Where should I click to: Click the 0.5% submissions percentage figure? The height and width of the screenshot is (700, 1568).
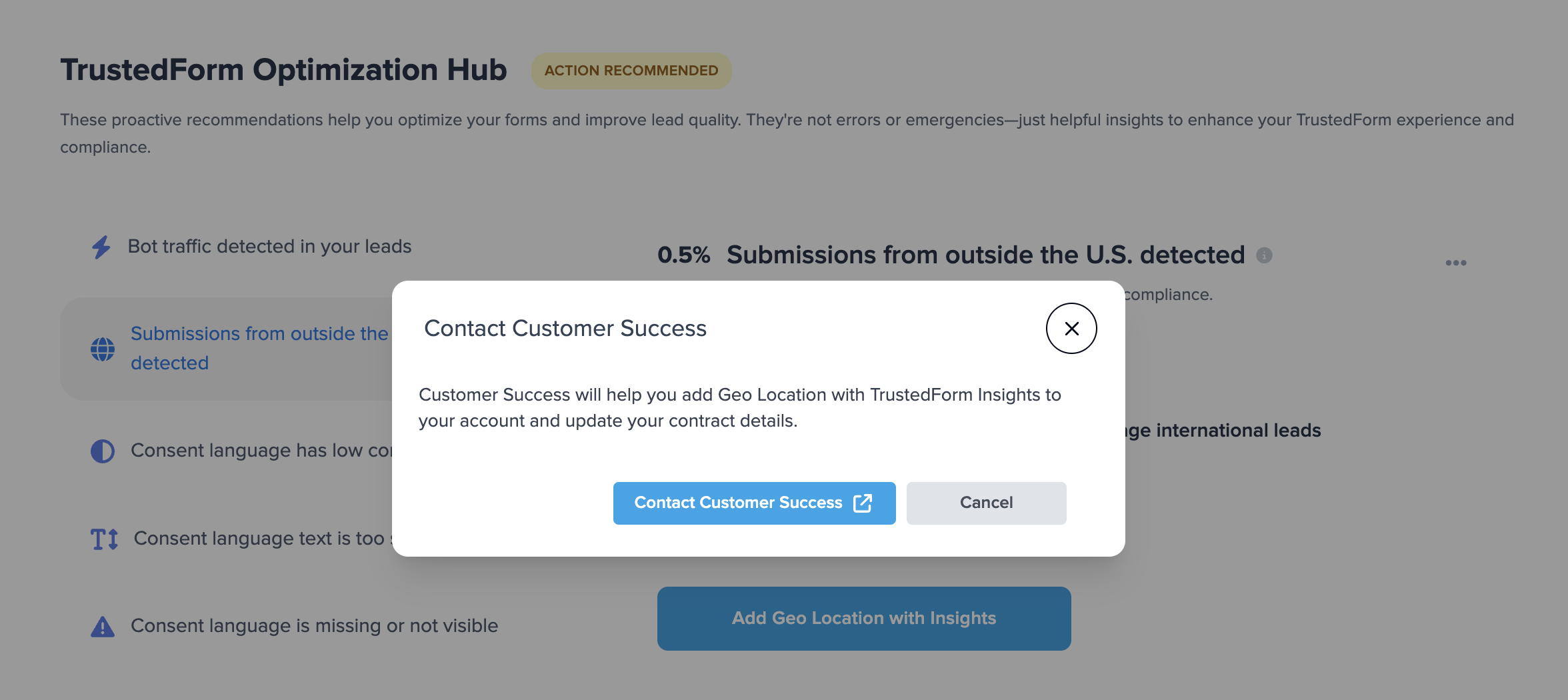click(x=684, y=255)
